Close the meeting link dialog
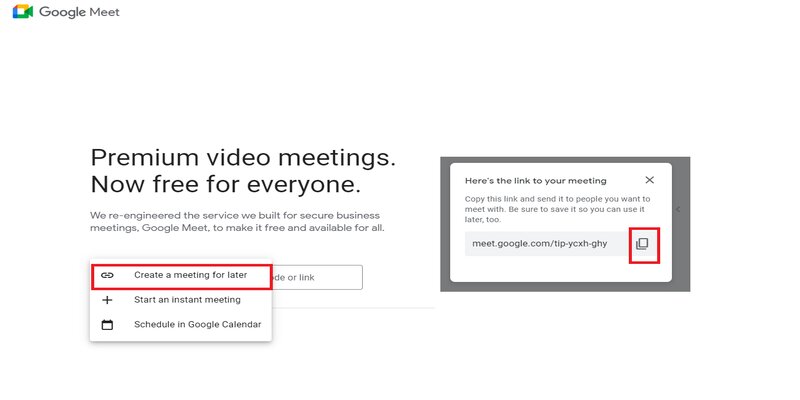Screen dimensions: 800x400 (649, 180)
